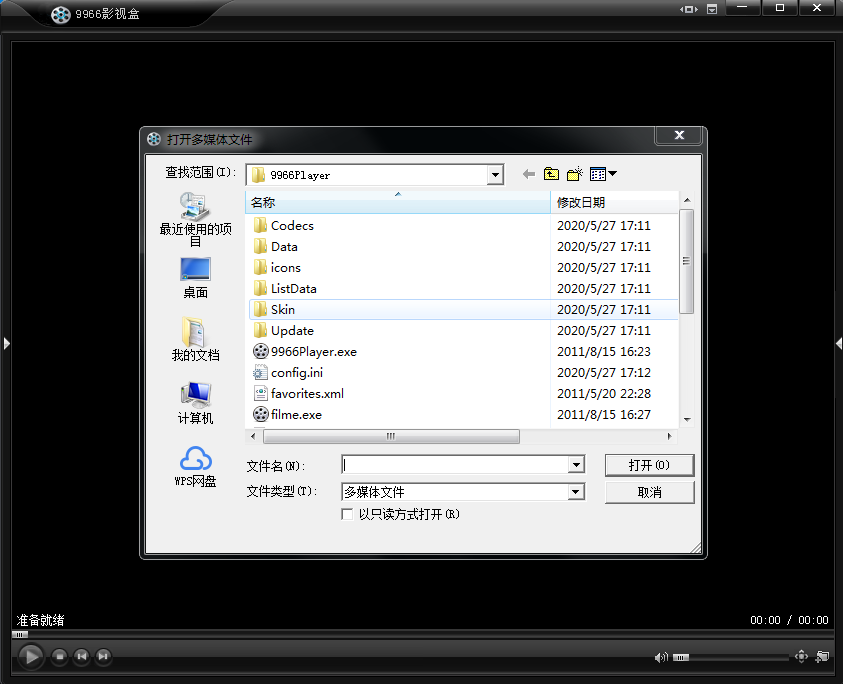Click the horizontal scrollbar right arrow
Screen dimensions: 843x684
pos(669,436)
